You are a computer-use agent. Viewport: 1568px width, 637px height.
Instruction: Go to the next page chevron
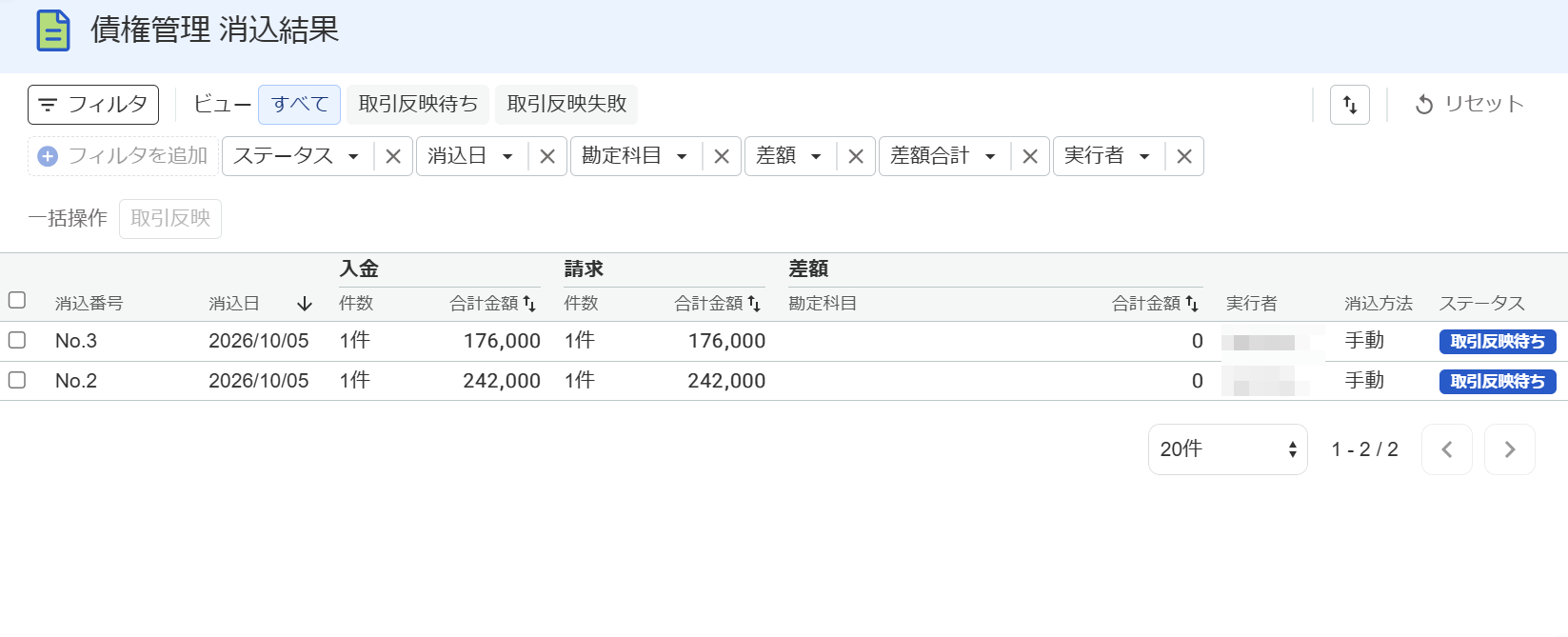(1510, 449)
